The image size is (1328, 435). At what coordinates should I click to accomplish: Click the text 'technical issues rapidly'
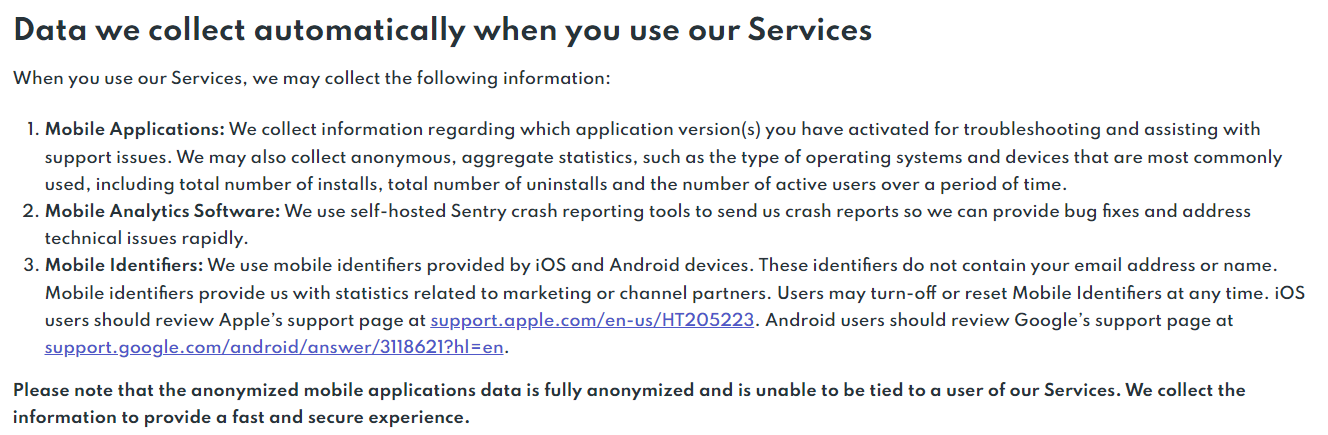pyautogui.click(x=146, y=238)
